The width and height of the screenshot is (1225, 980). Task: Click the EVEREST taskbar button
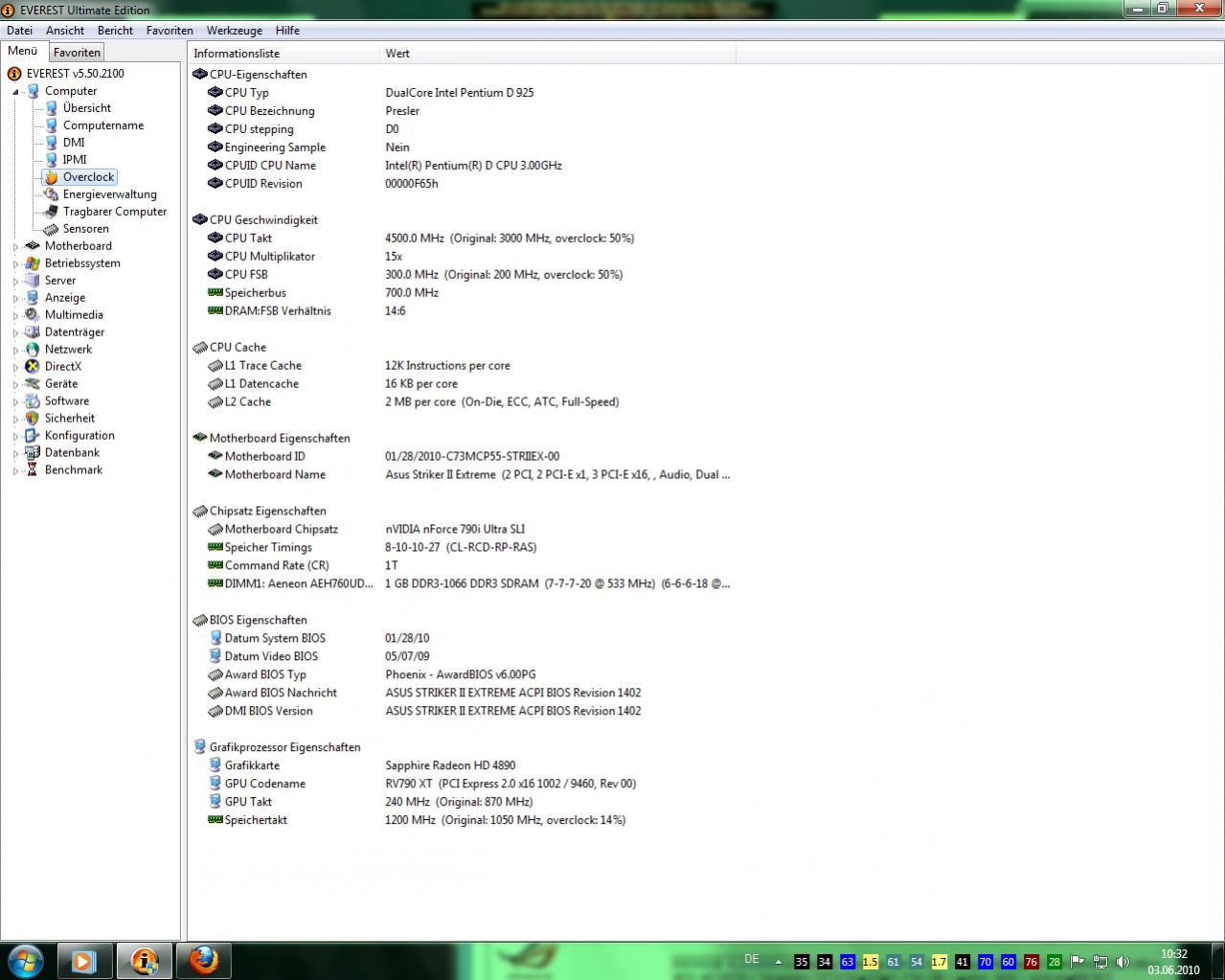(144, 961)
